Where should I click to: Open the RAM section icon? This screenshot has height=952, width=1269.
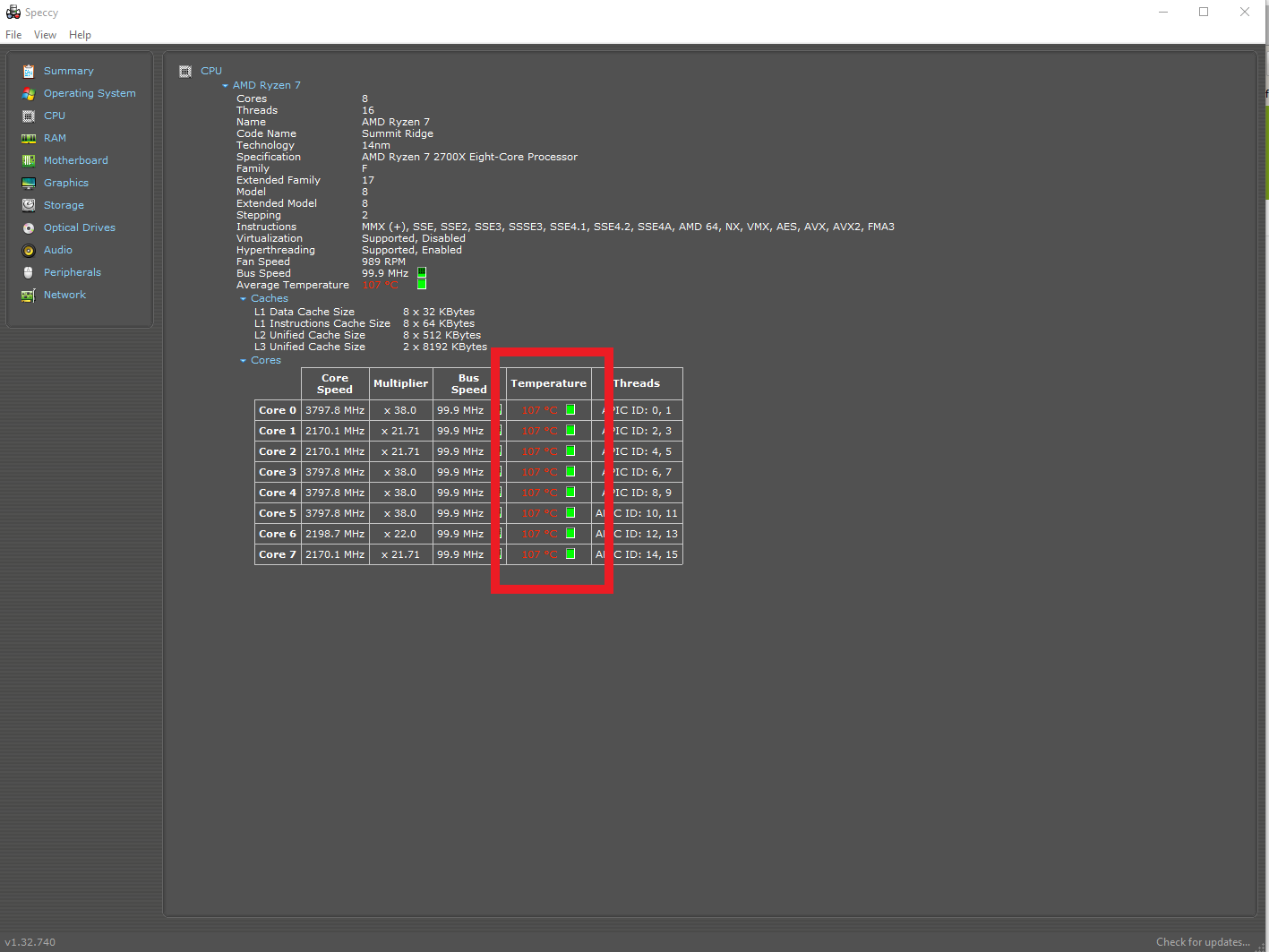coord(30,138)
